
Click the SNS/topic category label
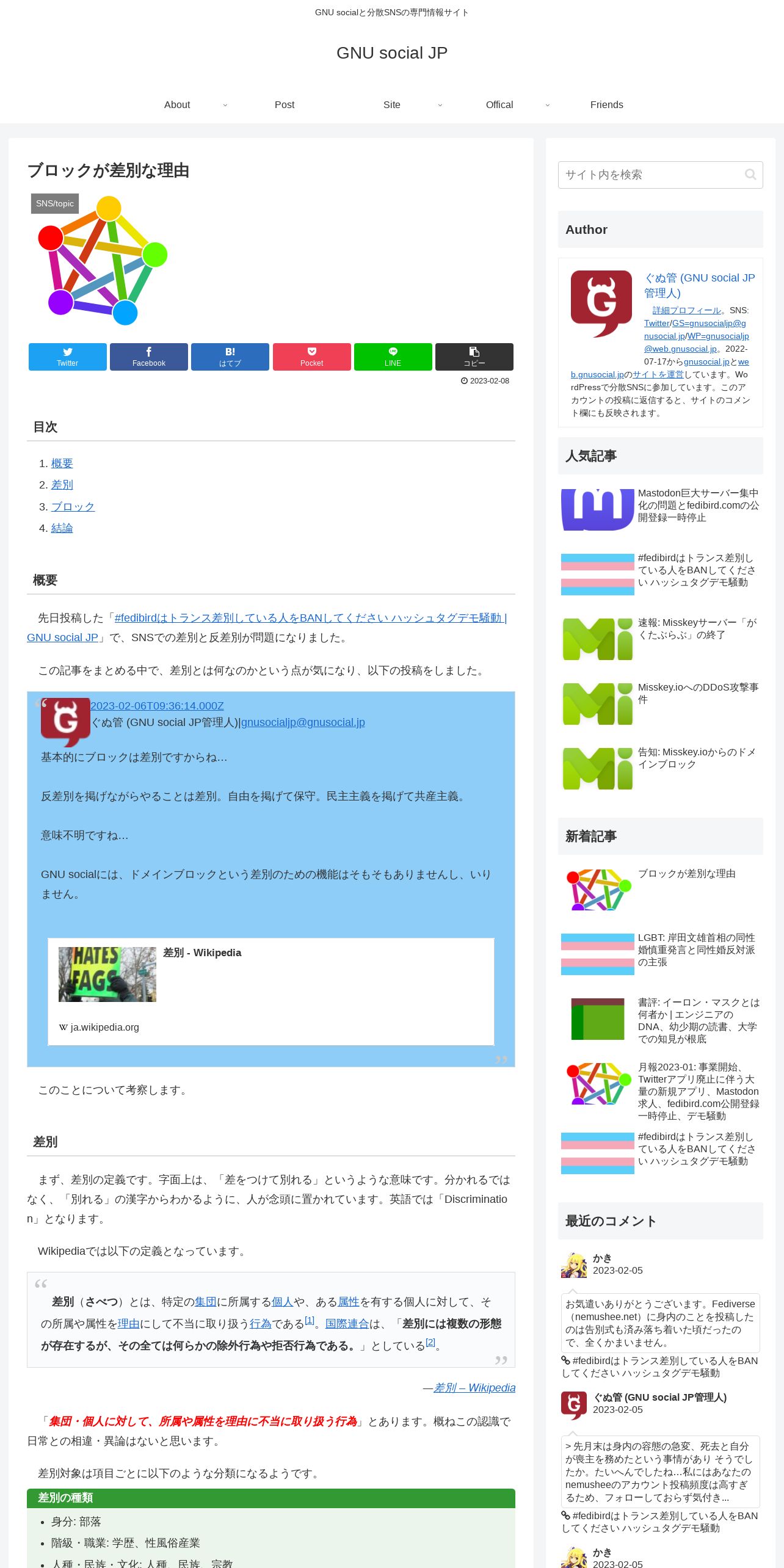(55, 204)
